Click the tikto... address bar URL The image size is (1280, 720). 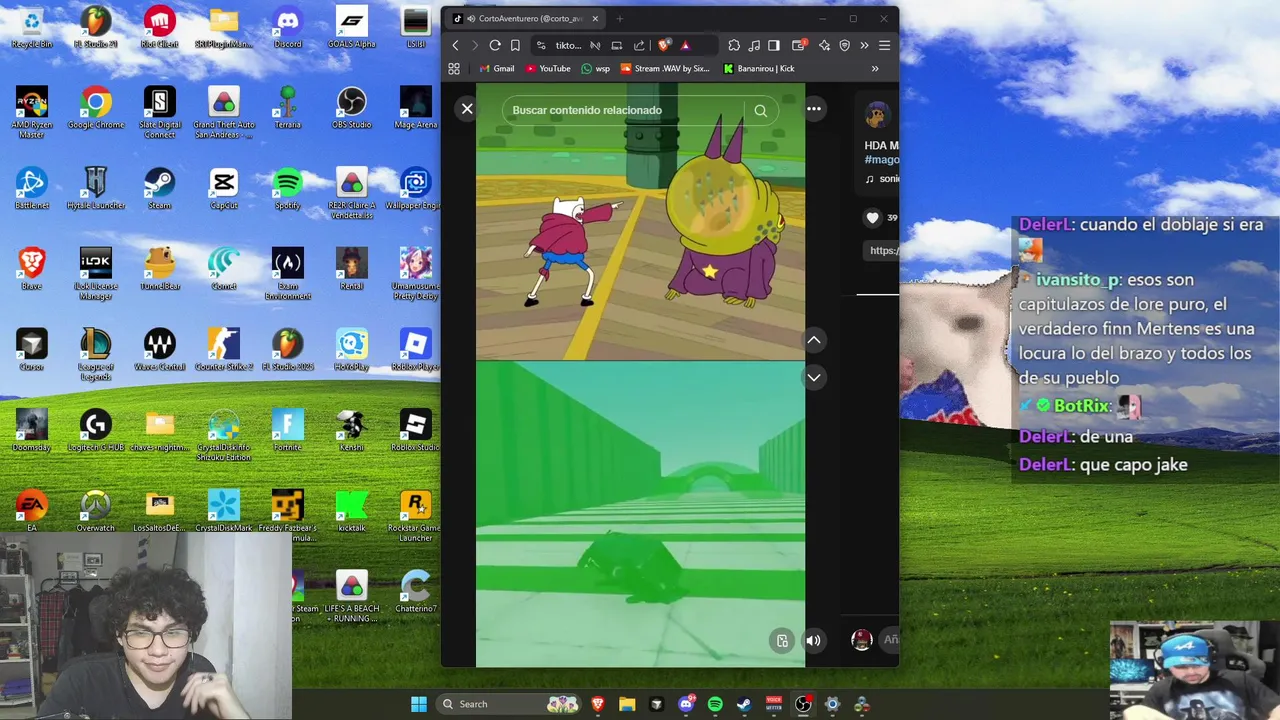click(x=568, y=45)
